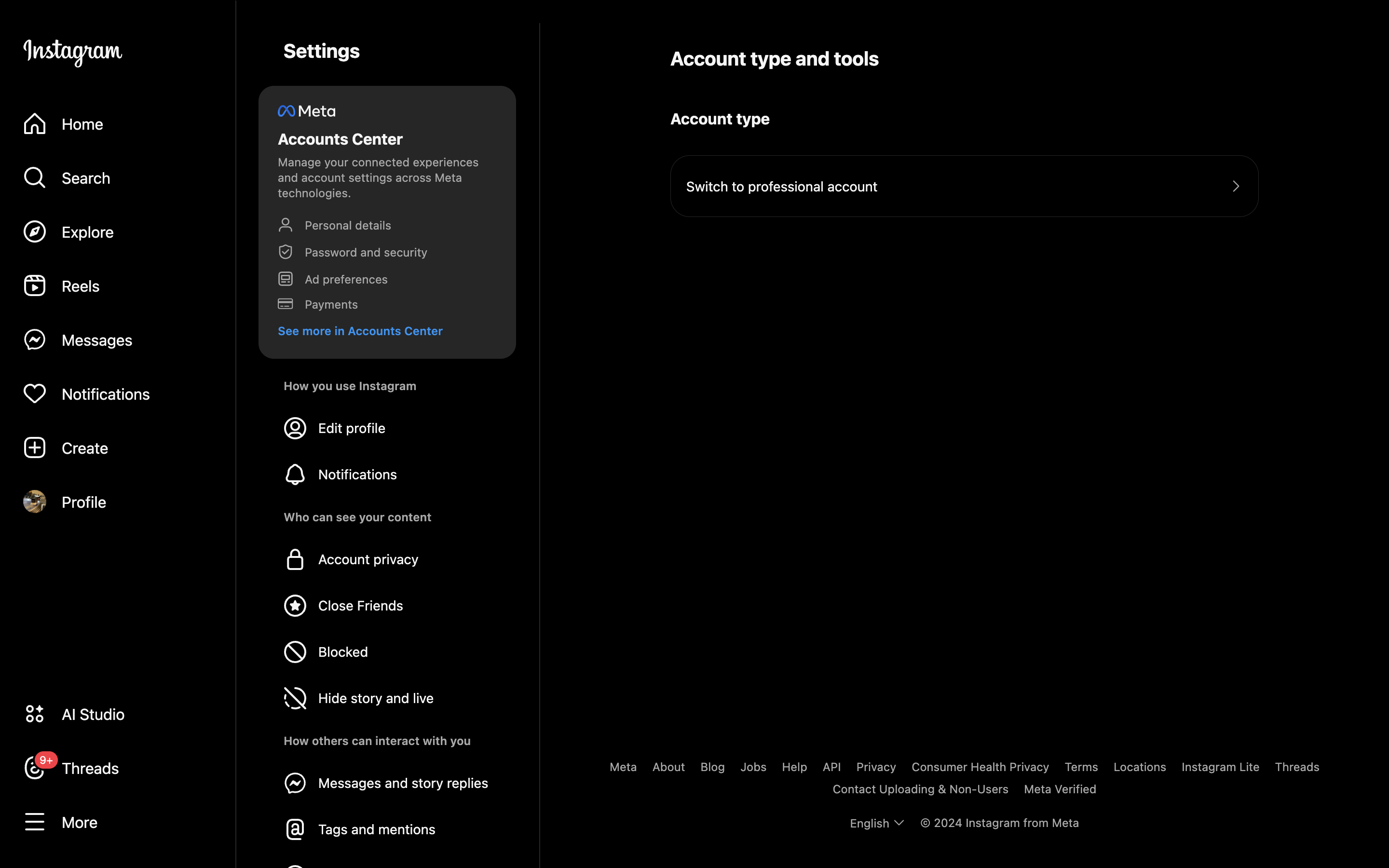
Task: Open the More hamburger menu icon
Action: point(34,822)
